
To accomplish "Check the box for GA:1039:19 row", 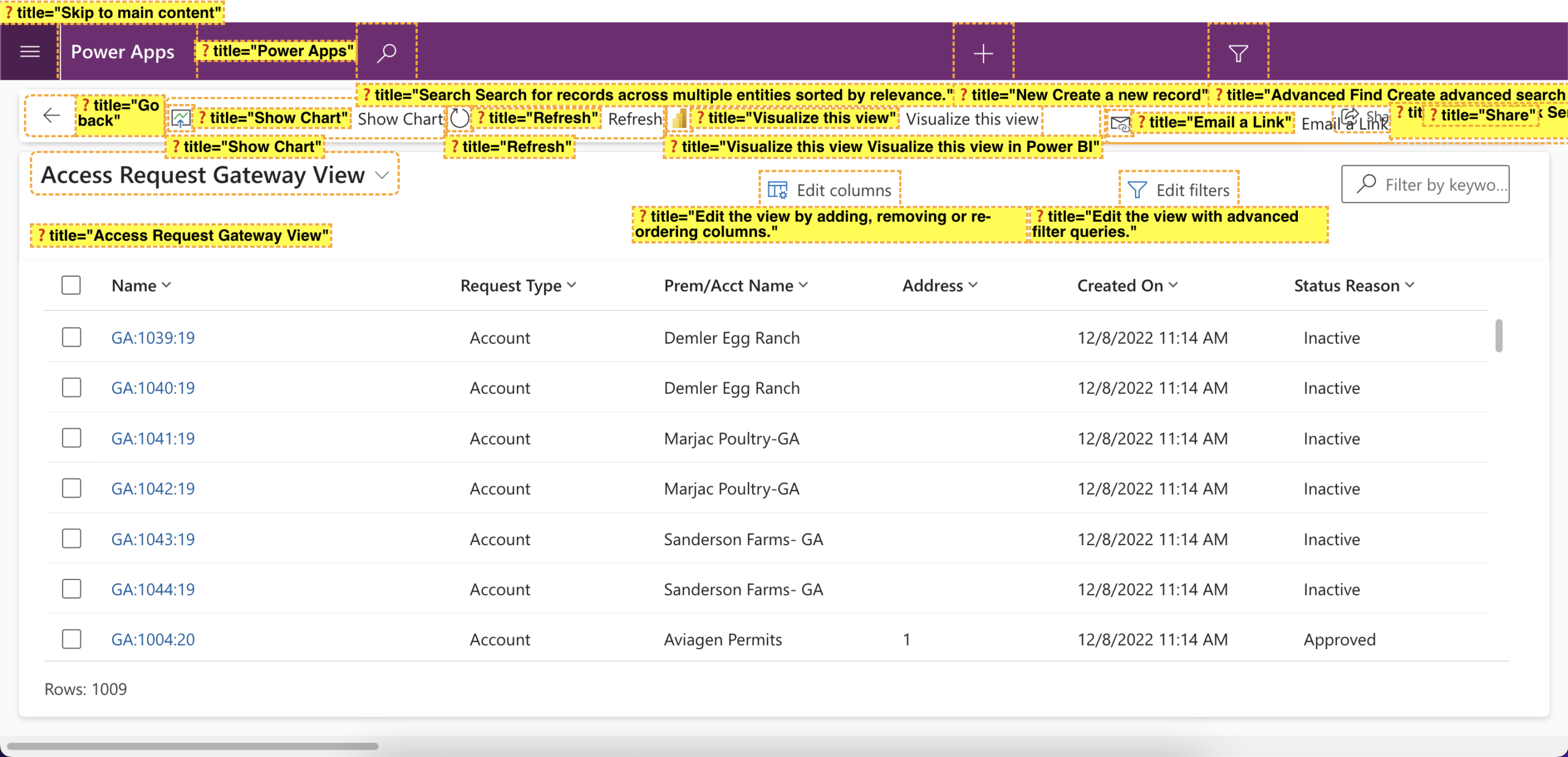I will point(72,337).
